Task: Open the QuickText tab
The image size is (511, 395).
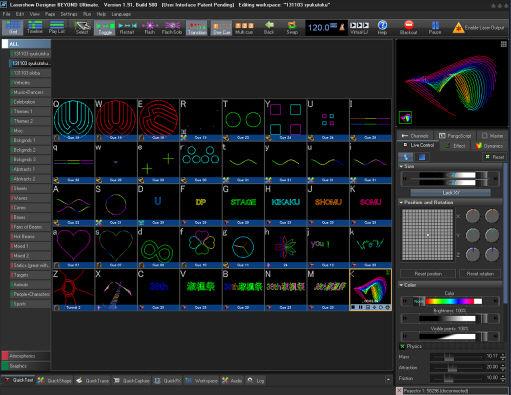Action: (19, 380)
